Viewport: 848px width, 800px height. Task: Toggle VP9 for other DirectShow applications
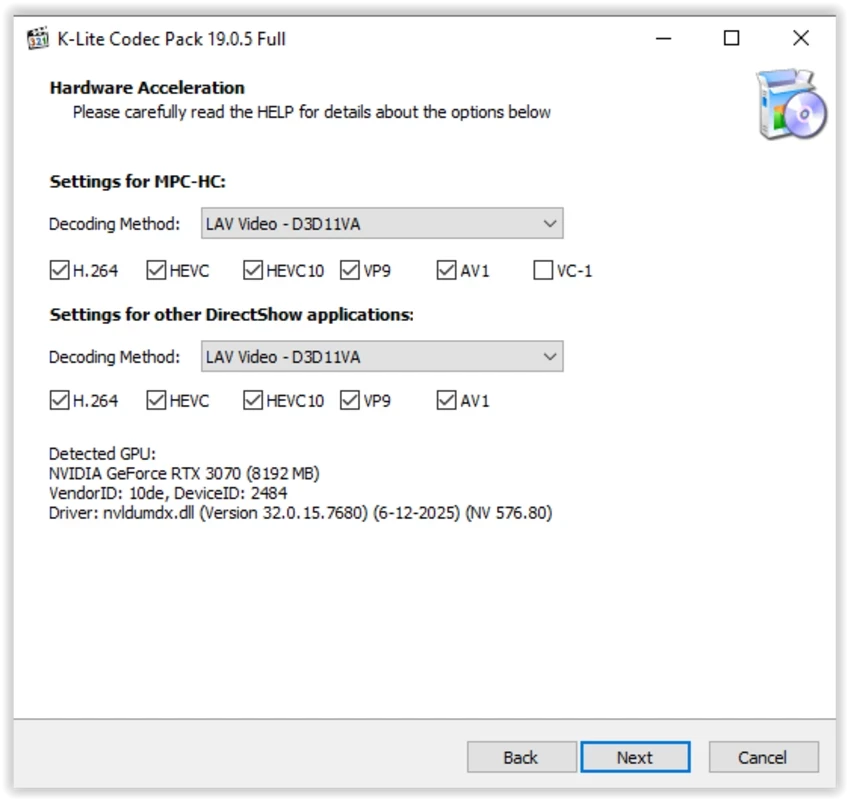click(x=350, y=401)
